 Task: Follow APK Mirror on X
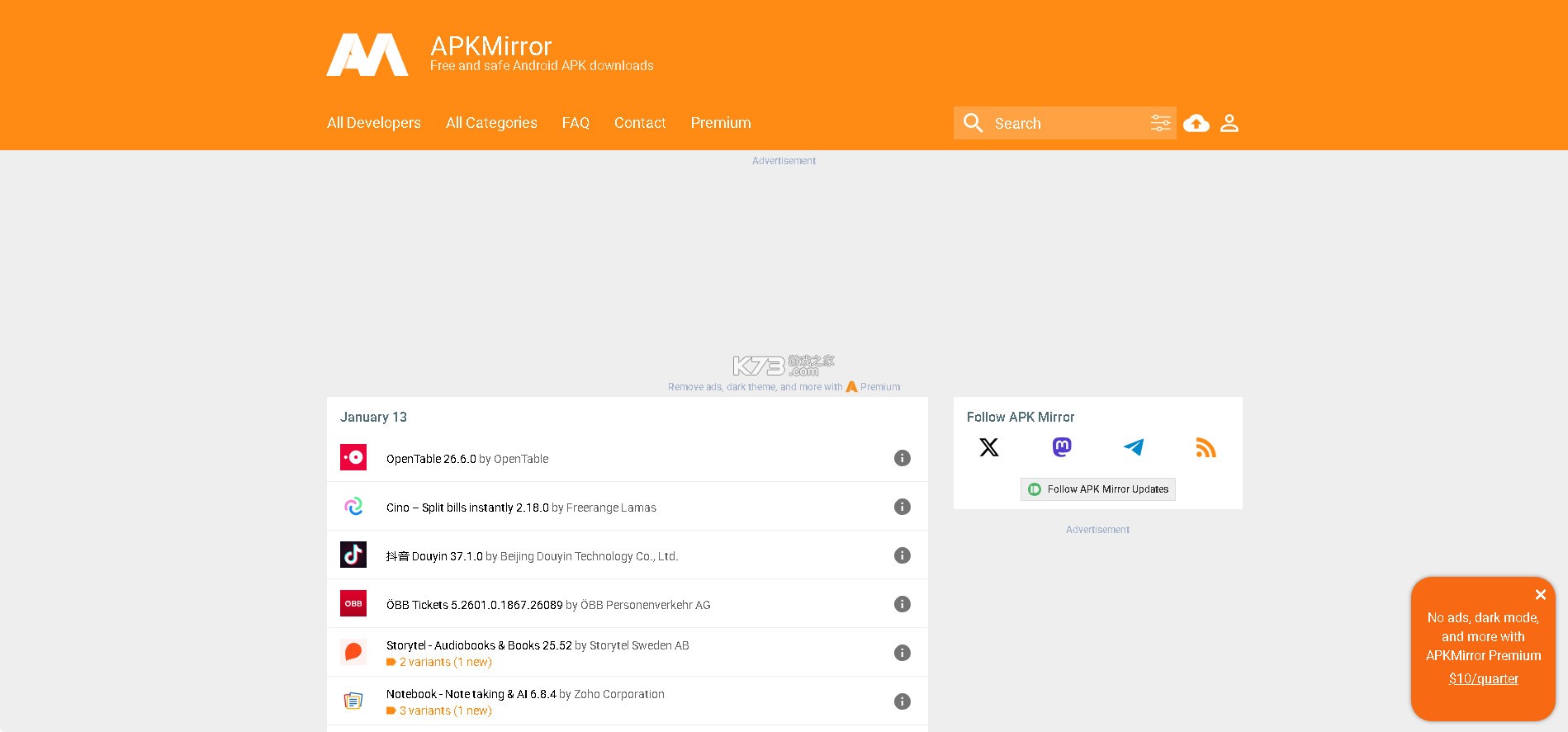point(988,447)
